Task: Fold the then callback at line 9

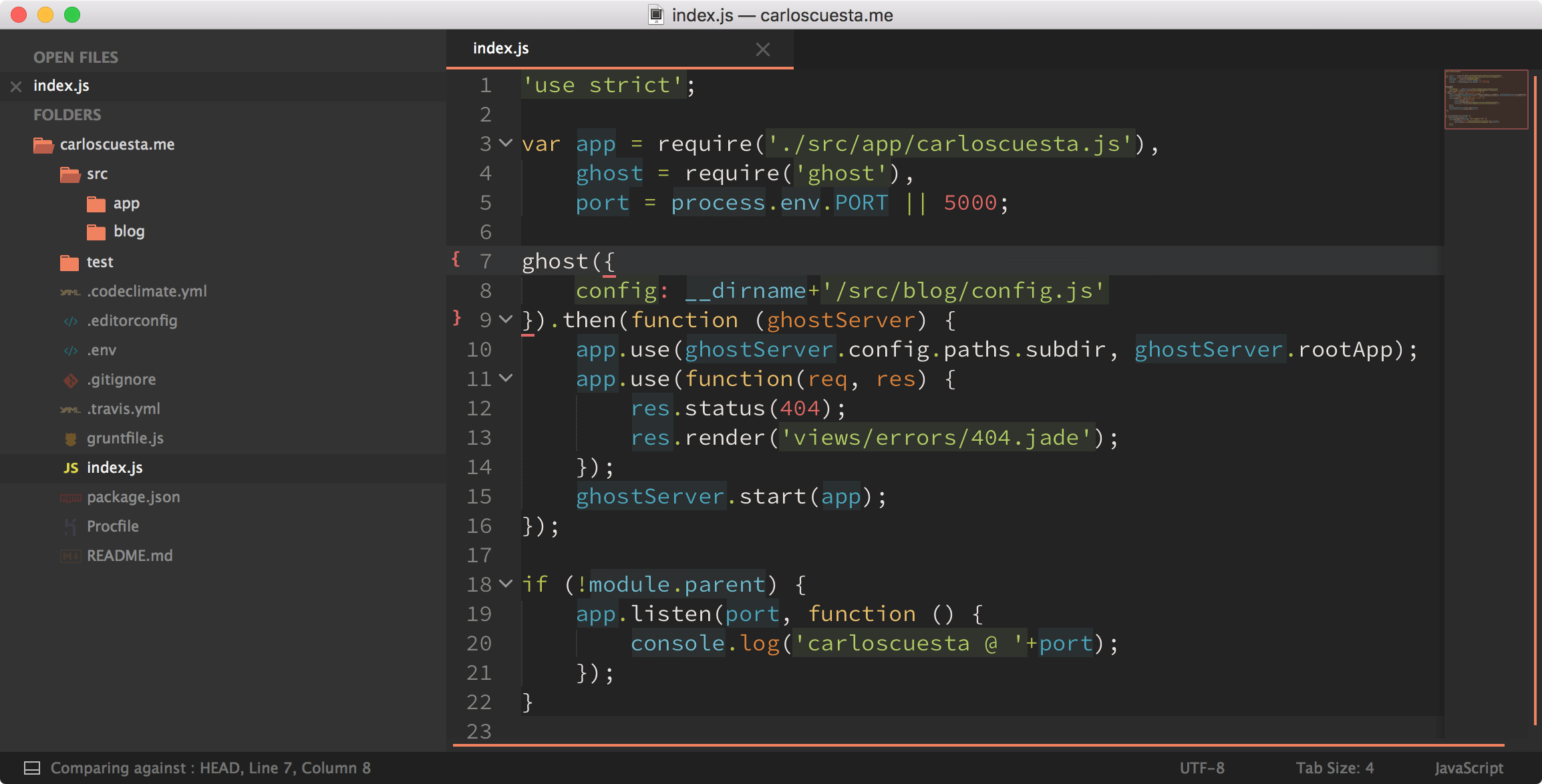Action: click(x=506, y=320)
